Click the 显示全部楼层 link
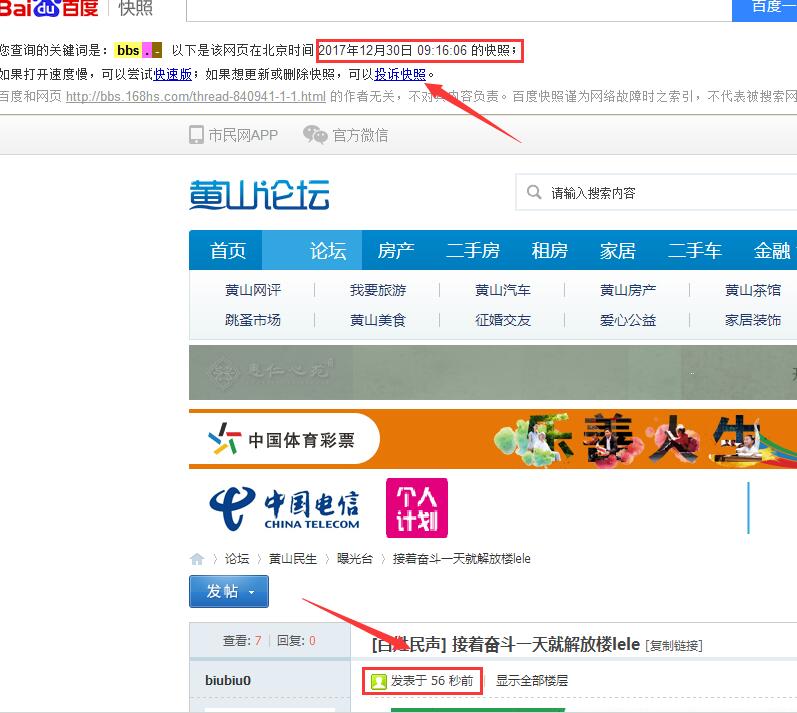 pyautogui.click(x=532, y=680)
